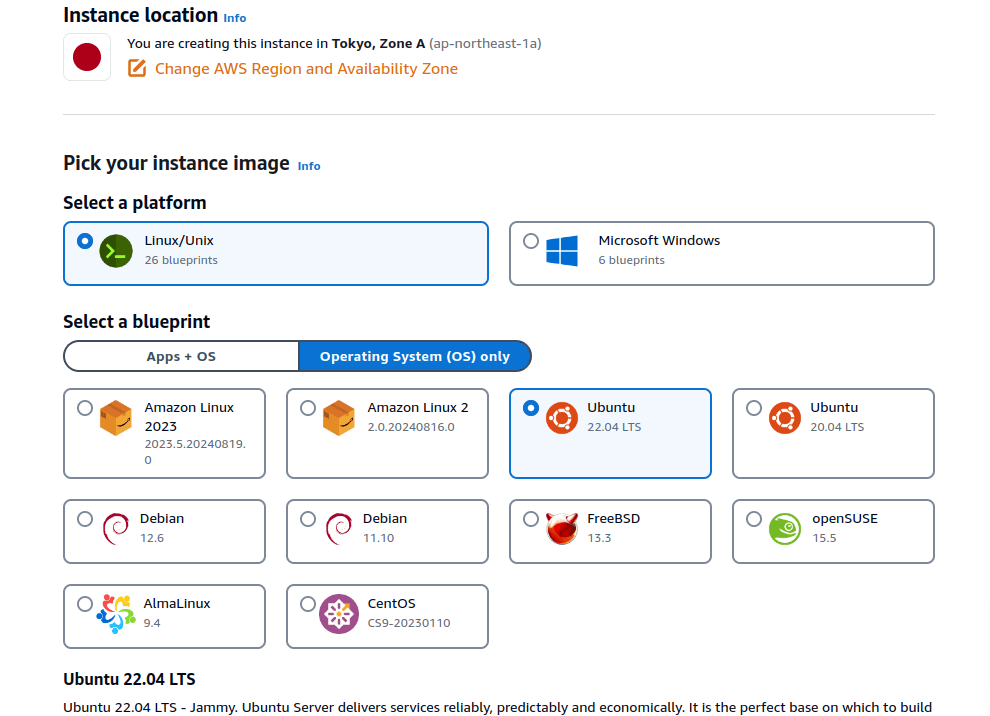
Task: Click the Linux/Unix terminal icon
Action: tap(116, 251)
